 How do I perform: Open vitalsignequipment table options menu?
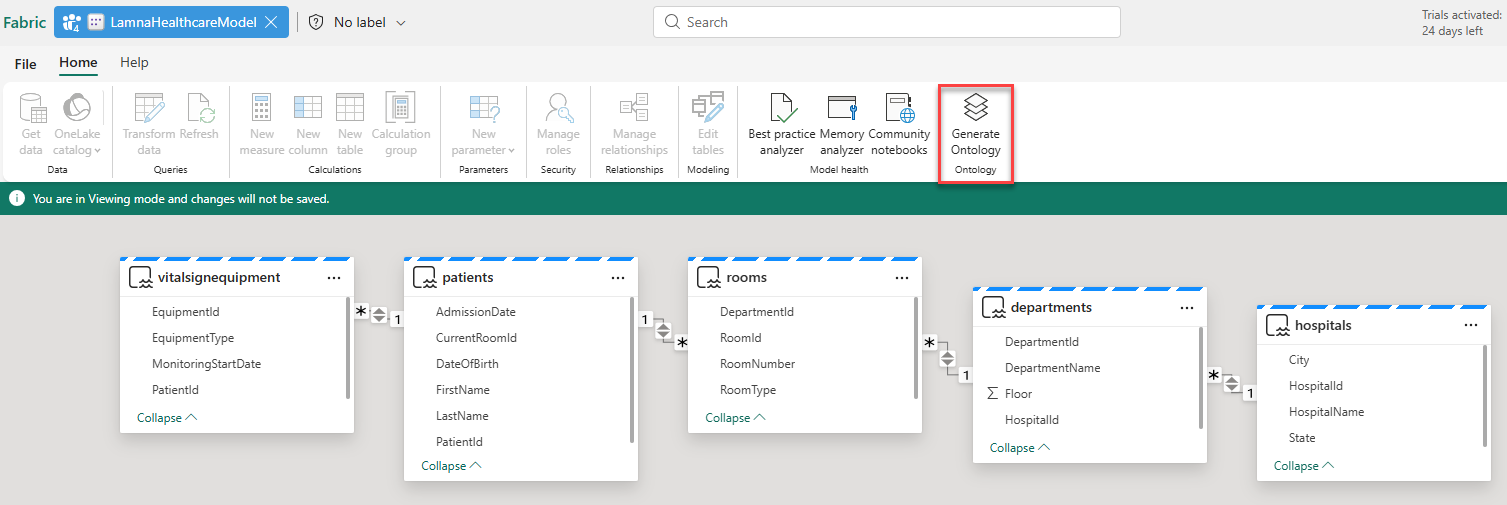point(334,278)
